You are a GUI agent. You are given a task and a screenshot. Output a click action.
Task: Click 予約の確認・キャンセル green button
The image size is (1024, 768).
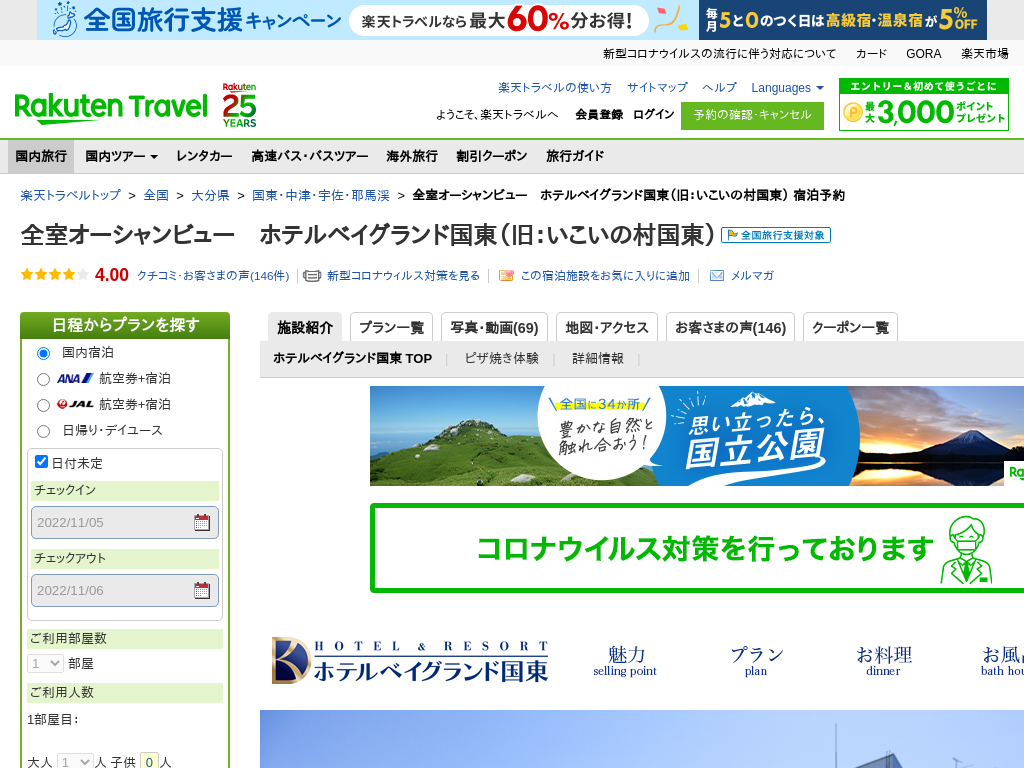[752, 116]
